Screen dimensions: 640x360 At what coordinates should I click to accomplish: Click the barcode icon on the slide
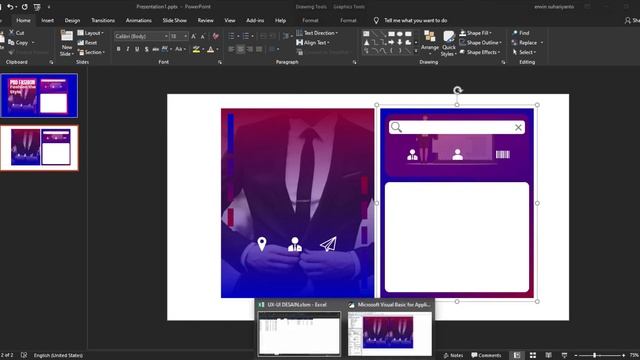(x=503, y=154)
